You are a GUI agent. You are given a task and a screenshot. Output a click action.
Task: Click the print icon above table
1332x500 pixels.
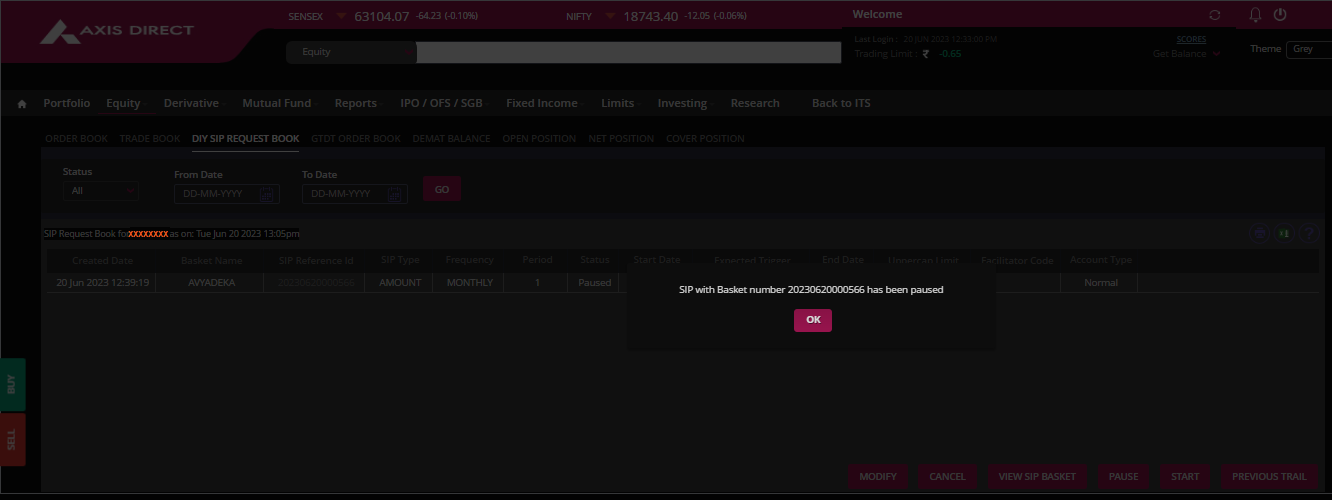coord(1260,233)
